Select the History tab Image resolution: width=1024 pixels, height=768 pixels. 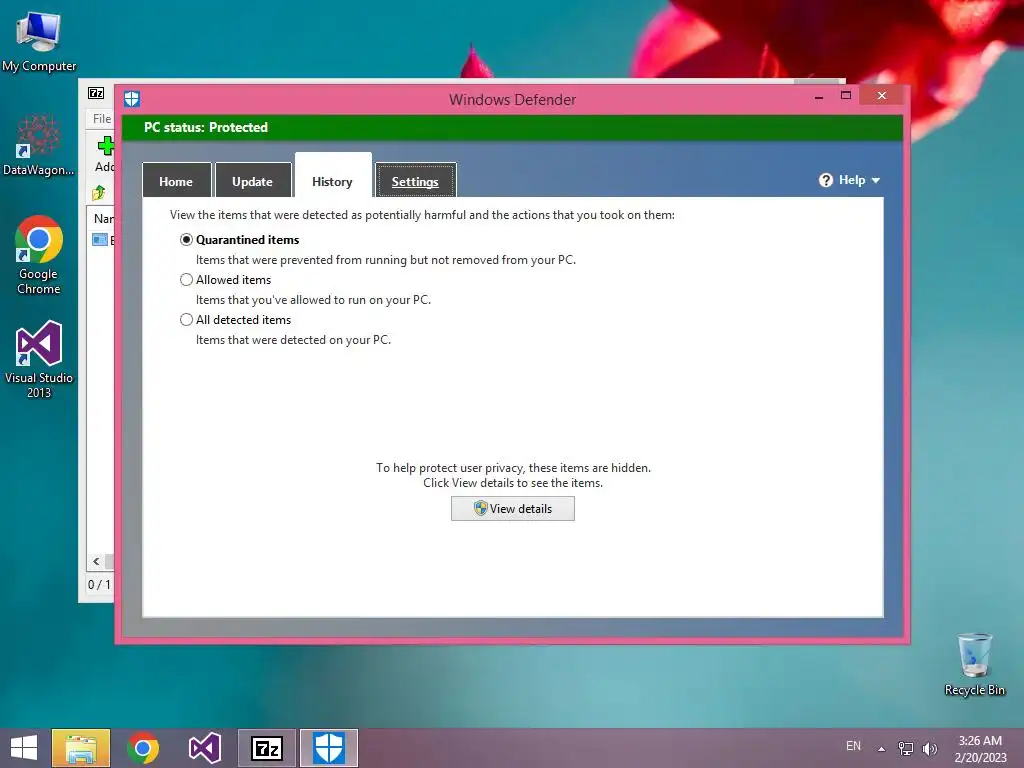tap(332, 176)
